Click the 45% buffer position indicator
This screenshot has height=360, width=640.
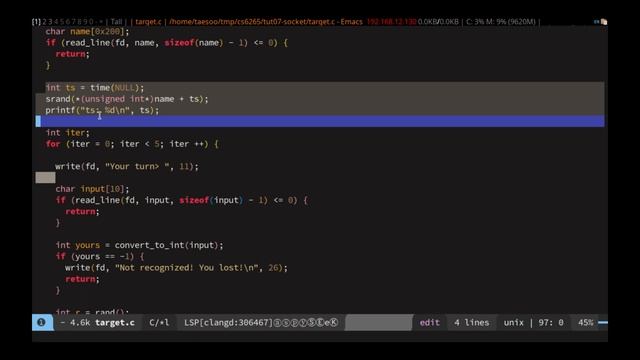click(585, 322)
